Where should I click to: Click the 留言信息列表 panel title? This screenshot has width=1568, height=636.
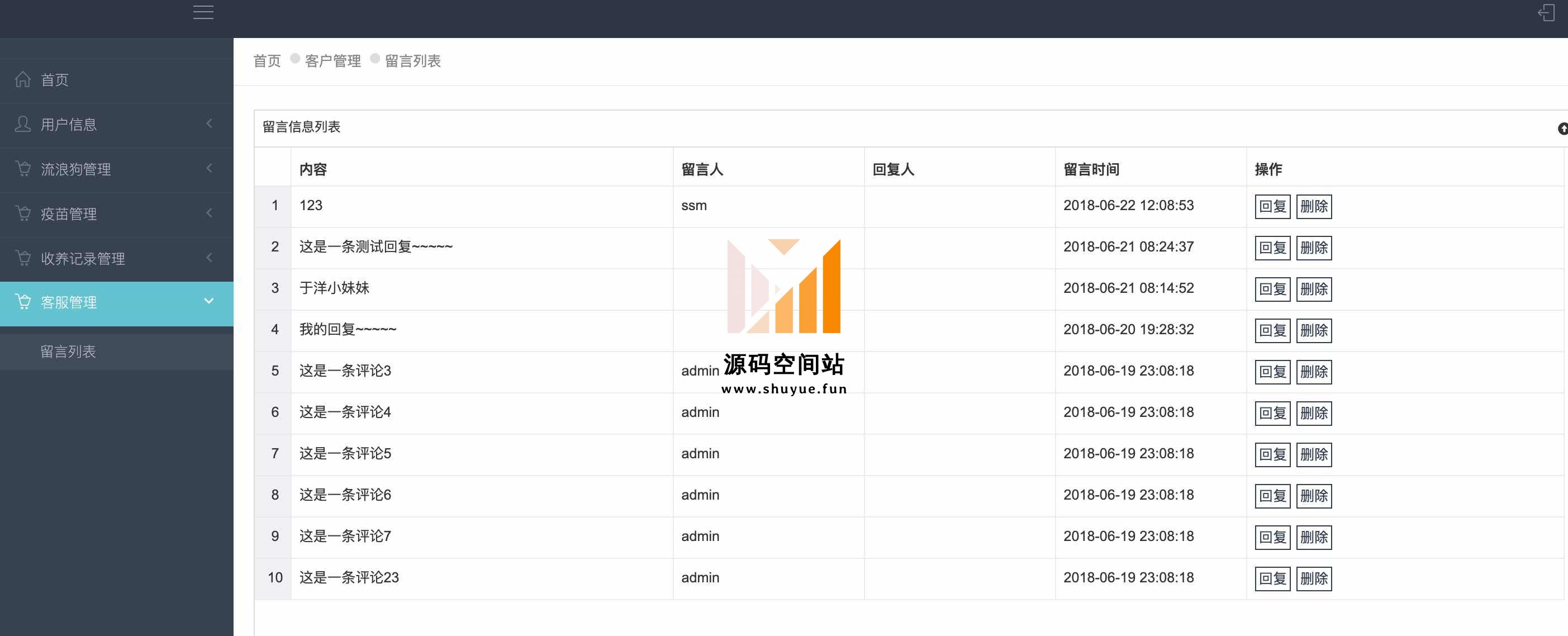click(x=301, y=127)
